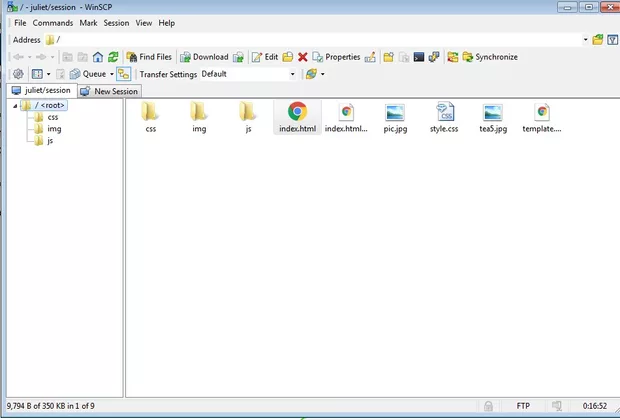Image resolution: width=620 pixels, height=420 pixels.
Task: Switch to the New Session tab
Action: [x=110, y=91]
